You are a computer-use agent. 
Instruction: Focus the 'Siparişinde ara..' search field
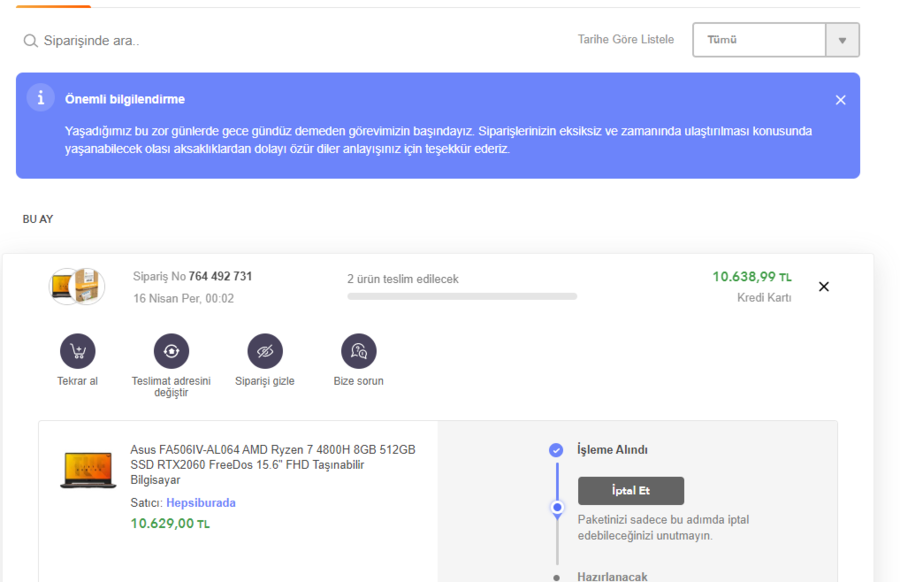click(x=92, y=41)
